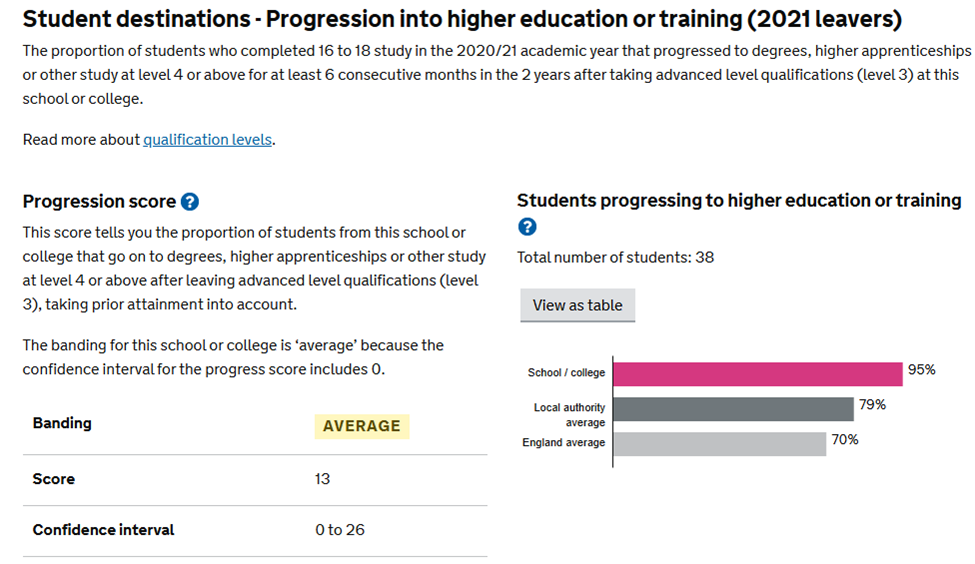975x564 pixels.
Task: Select the Banding row label
Action: click(x=62, y=423)
